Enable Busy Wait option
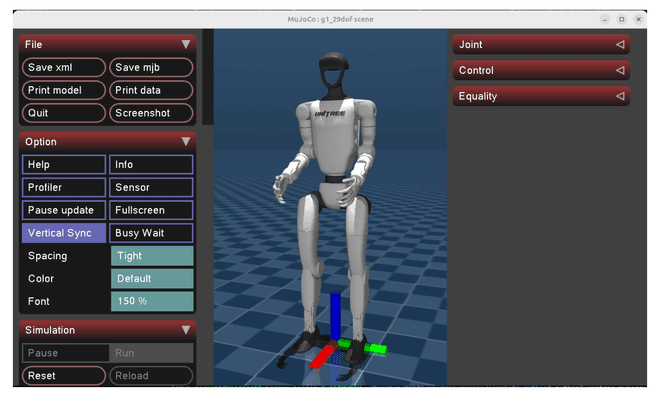 151,233
